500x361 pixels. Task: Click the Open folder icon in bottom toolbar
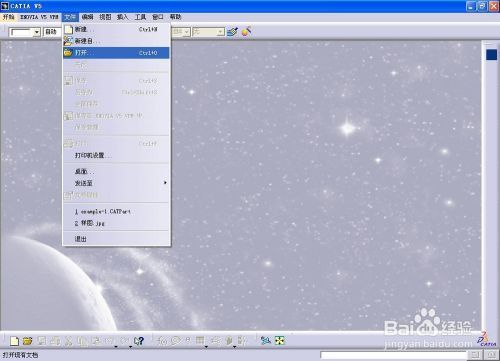pyautogui.click(x=28, y=341)
